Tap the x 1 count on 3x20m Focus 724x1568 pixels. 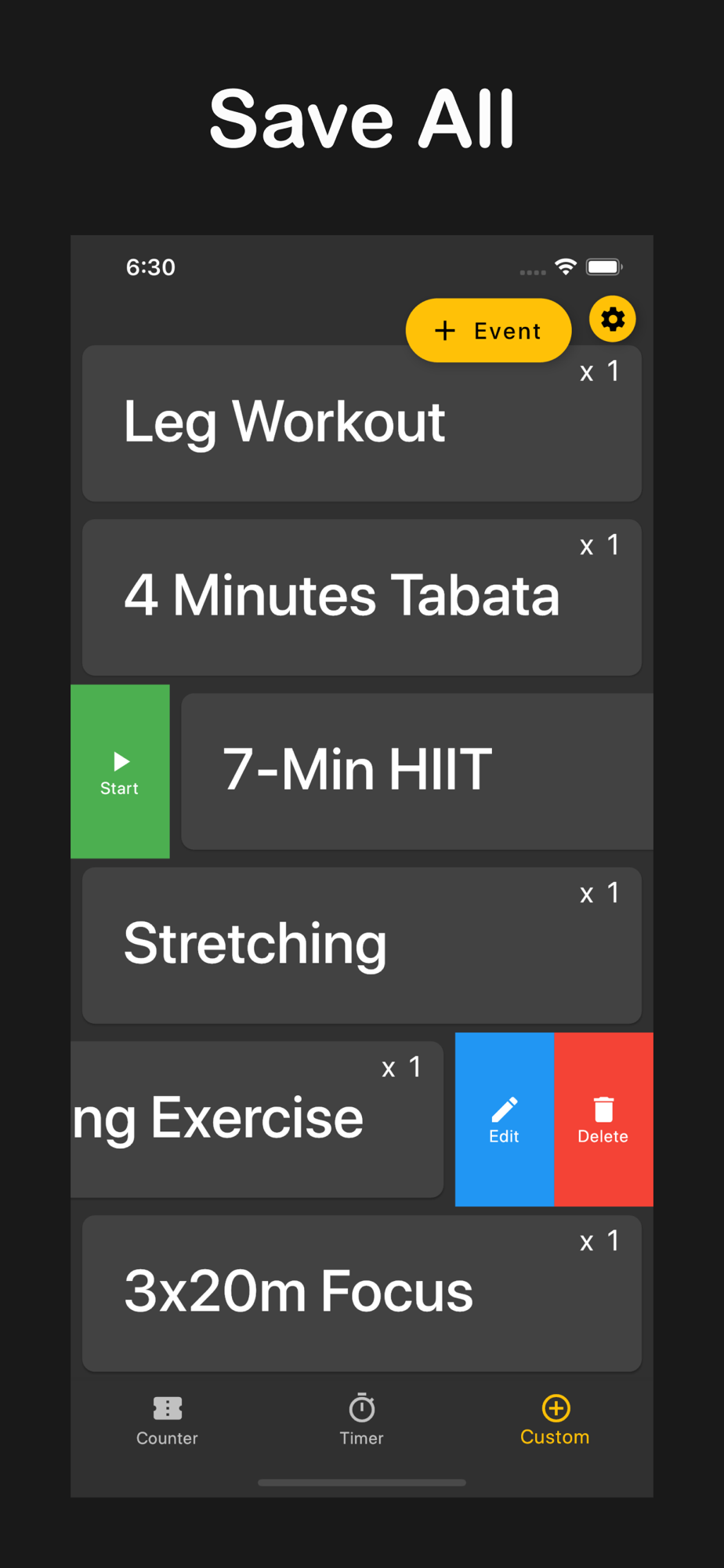(599, 1241)
